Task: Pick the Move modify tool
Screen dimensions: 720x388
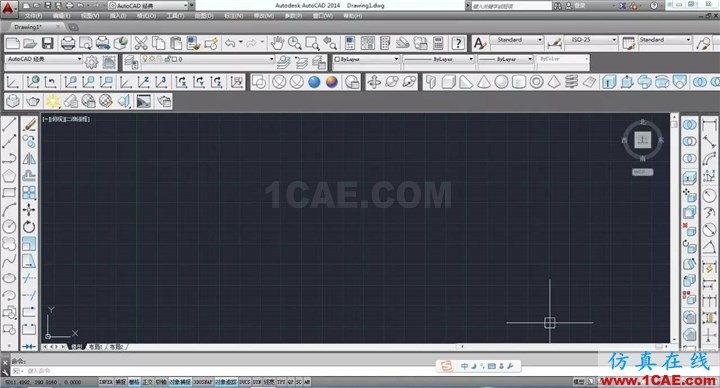Action: (29, 210)
